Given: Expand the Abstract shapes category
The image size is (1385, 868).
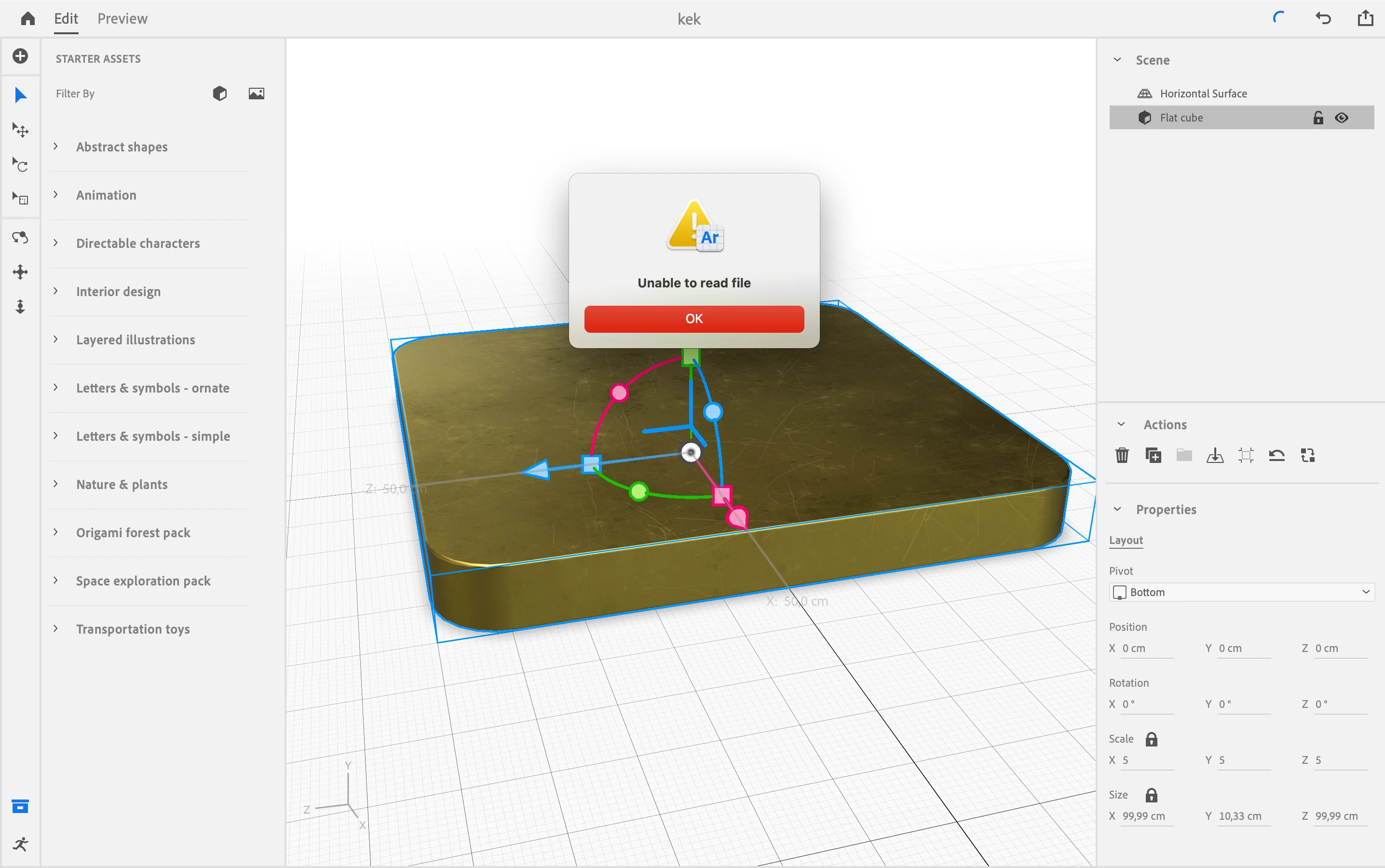Looking at the screenshot, I should pos(122,147).
